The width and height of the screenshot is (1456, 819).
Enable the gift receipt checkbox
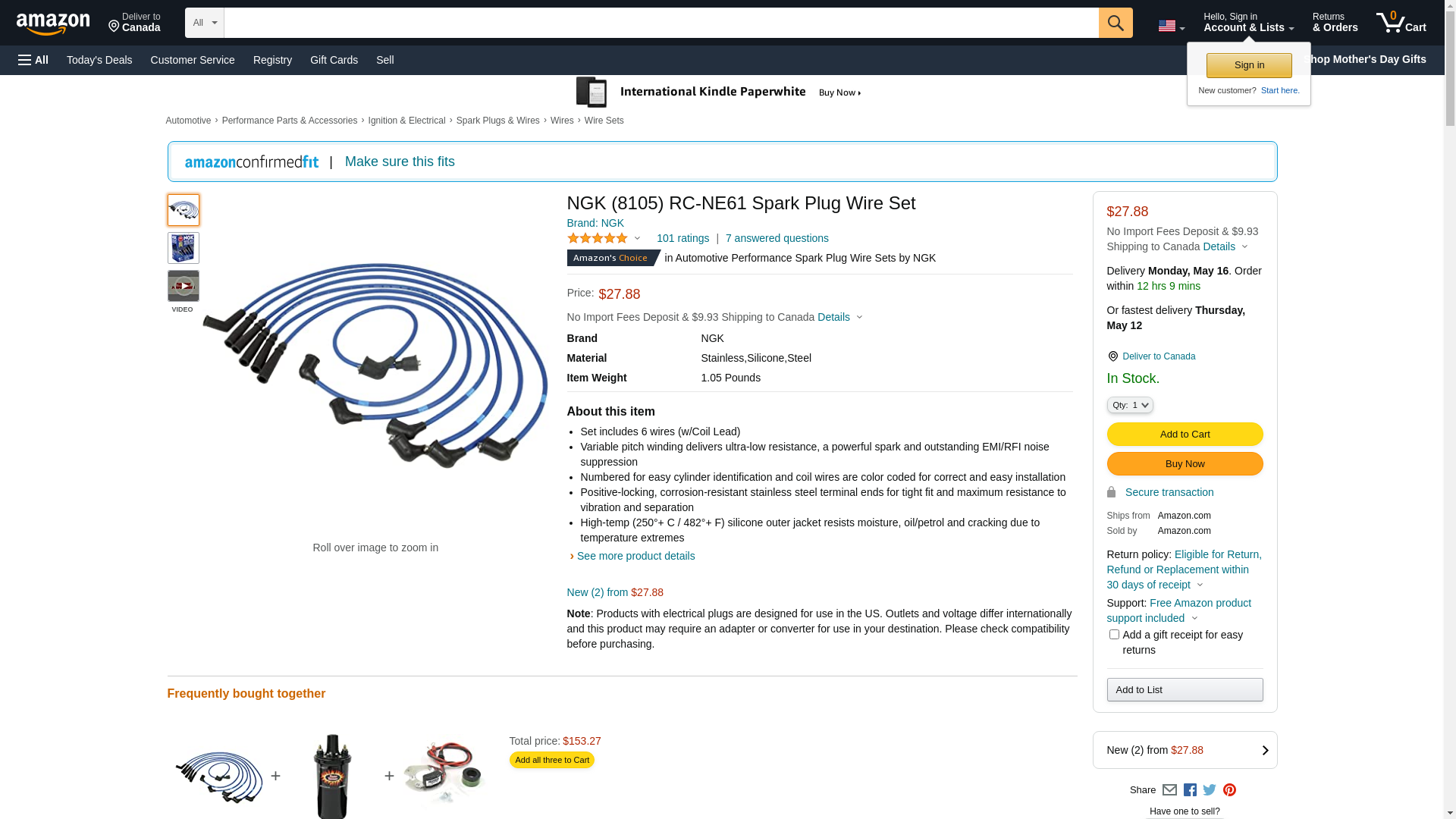(x=1114, y=635)
